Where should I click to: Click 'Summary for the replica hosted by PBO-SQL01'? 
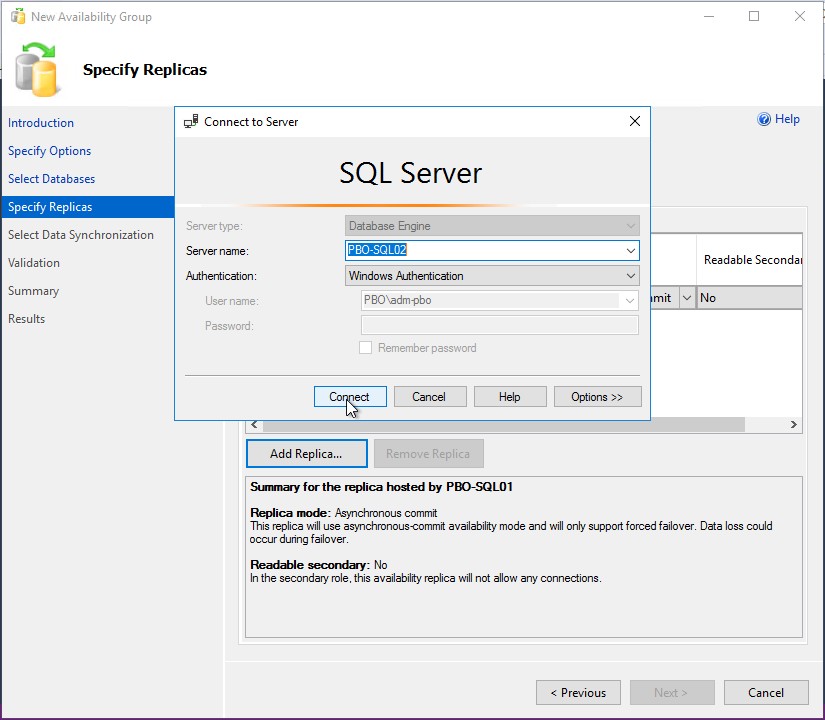coord(381,487)
